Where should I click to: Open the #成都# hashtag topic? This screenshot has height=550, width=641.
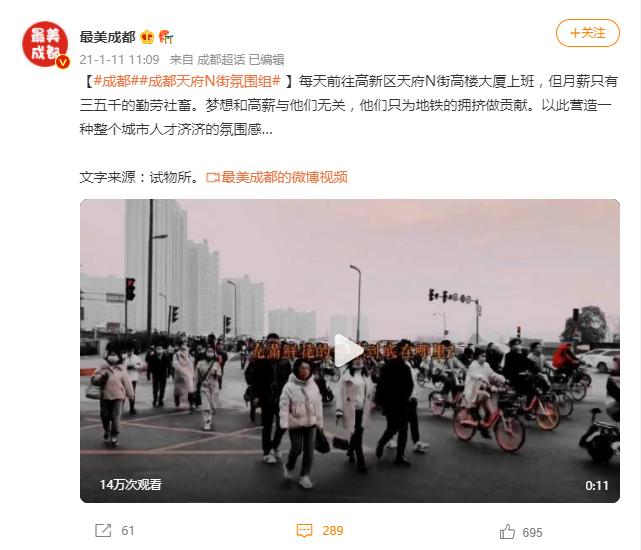click(x=112, y=81)
